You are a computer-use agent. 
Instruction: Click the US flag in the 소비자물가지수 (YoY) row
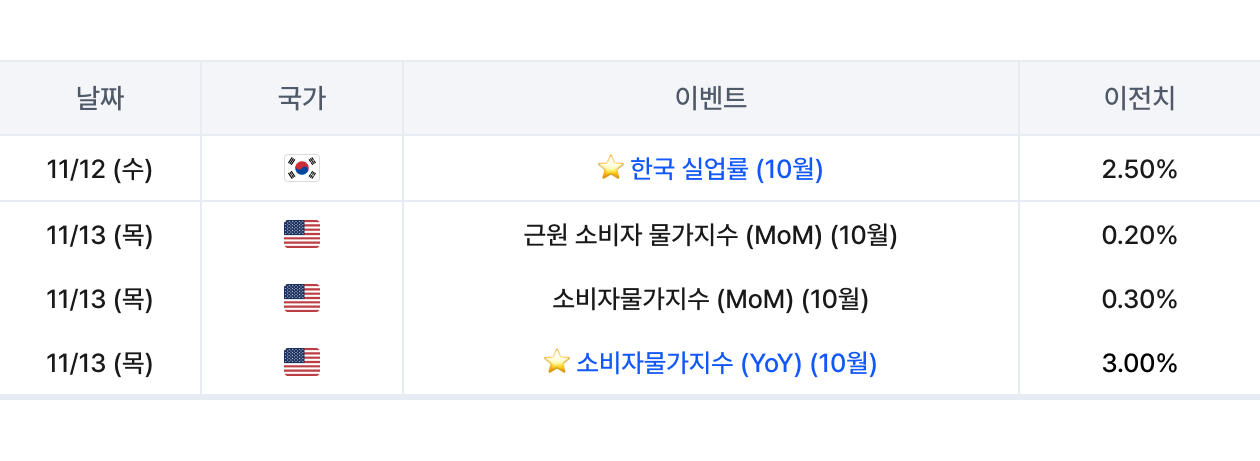(302, 363)
